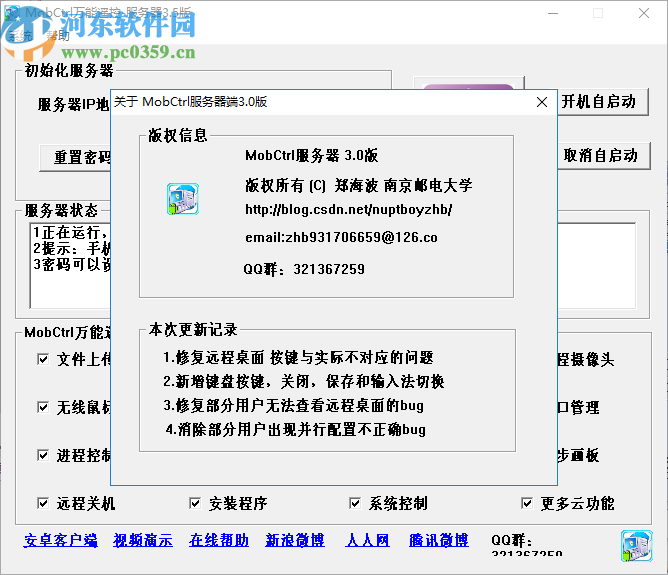Viewport: 668px width, 575px height.
Task: Click the 重置密码 button
Action: (75, 158)
